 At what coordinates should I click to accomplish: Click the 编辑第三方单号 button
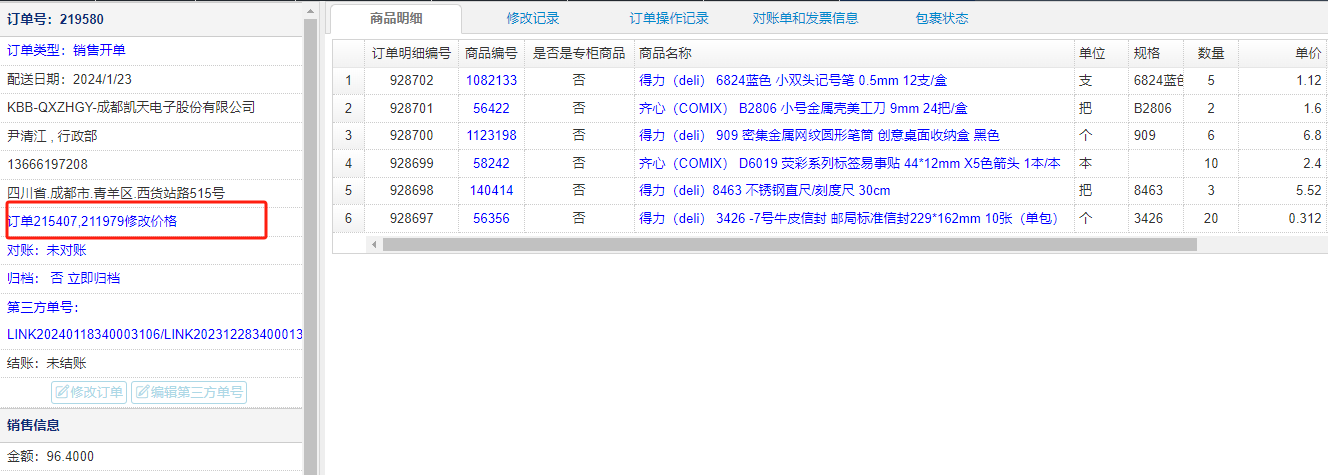point(188,392)
